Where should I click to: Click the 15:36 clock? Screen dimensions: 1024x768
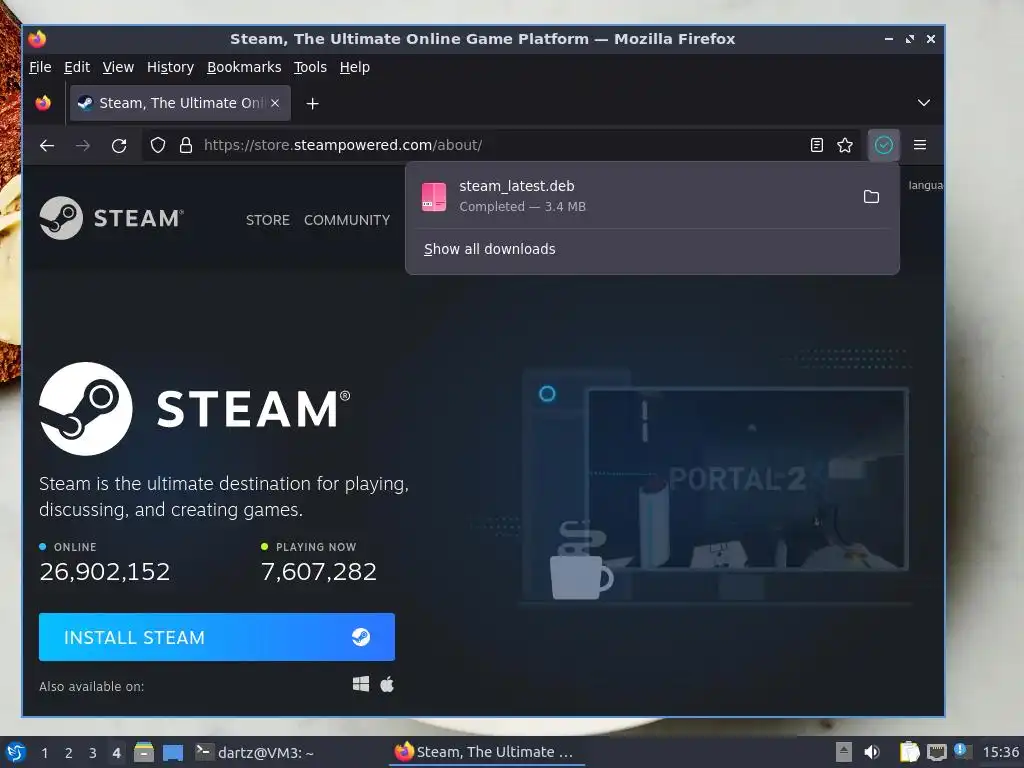coord(1000,752)
